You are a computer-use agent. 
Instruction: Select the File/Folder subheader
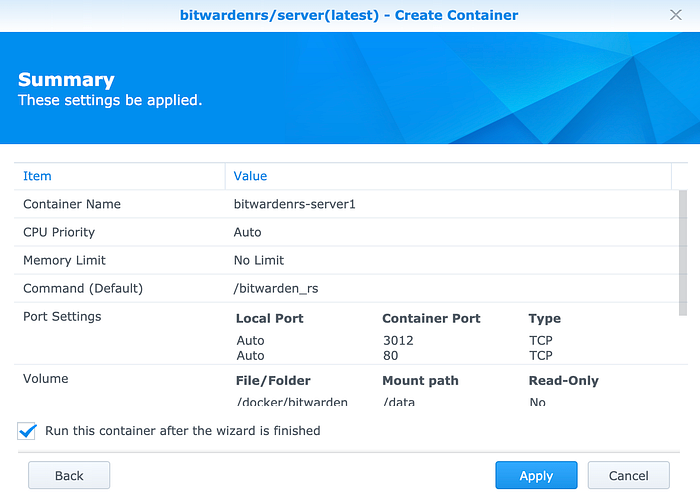(273, 380)
